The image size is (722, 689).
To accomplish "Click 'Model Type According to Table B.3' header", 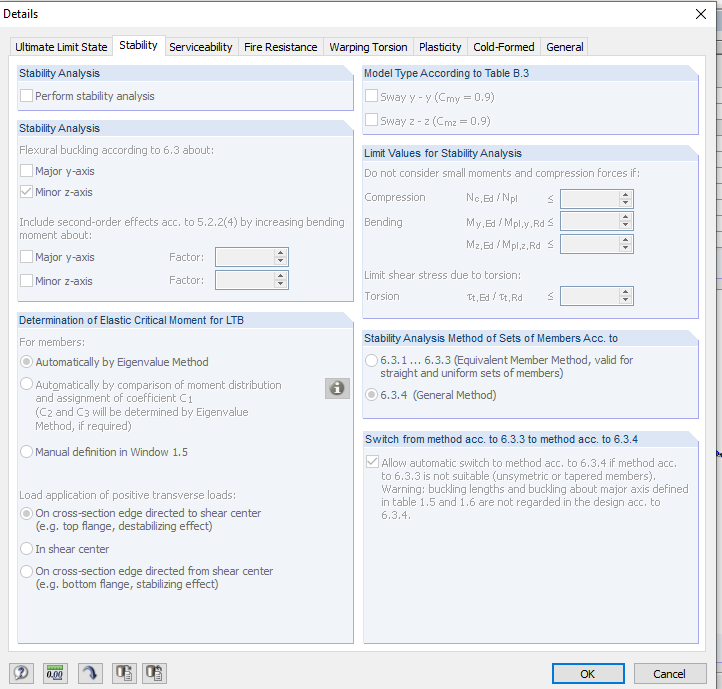I will coord(446,73).
